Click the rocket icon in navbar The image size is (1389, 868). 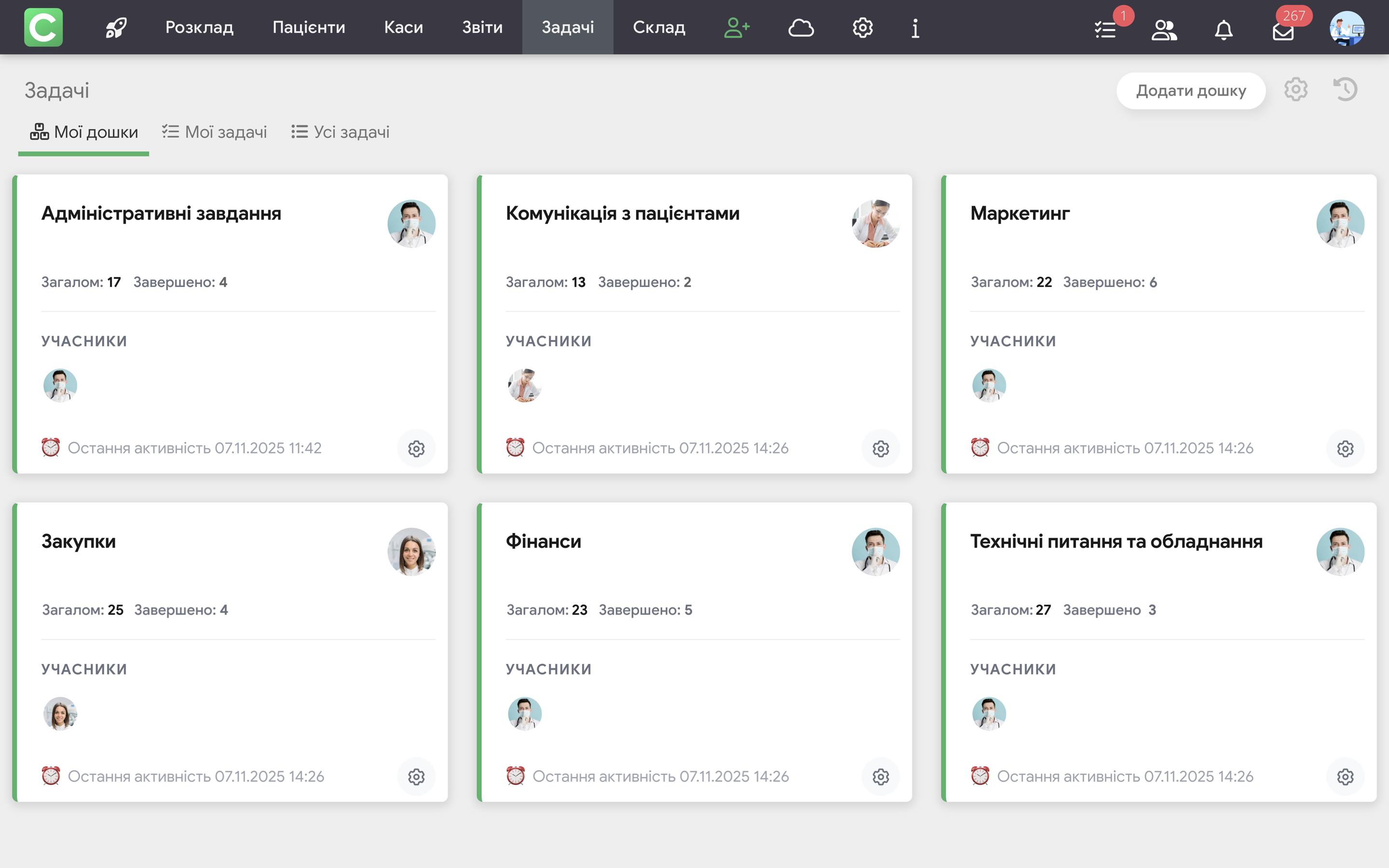(115, 27)
